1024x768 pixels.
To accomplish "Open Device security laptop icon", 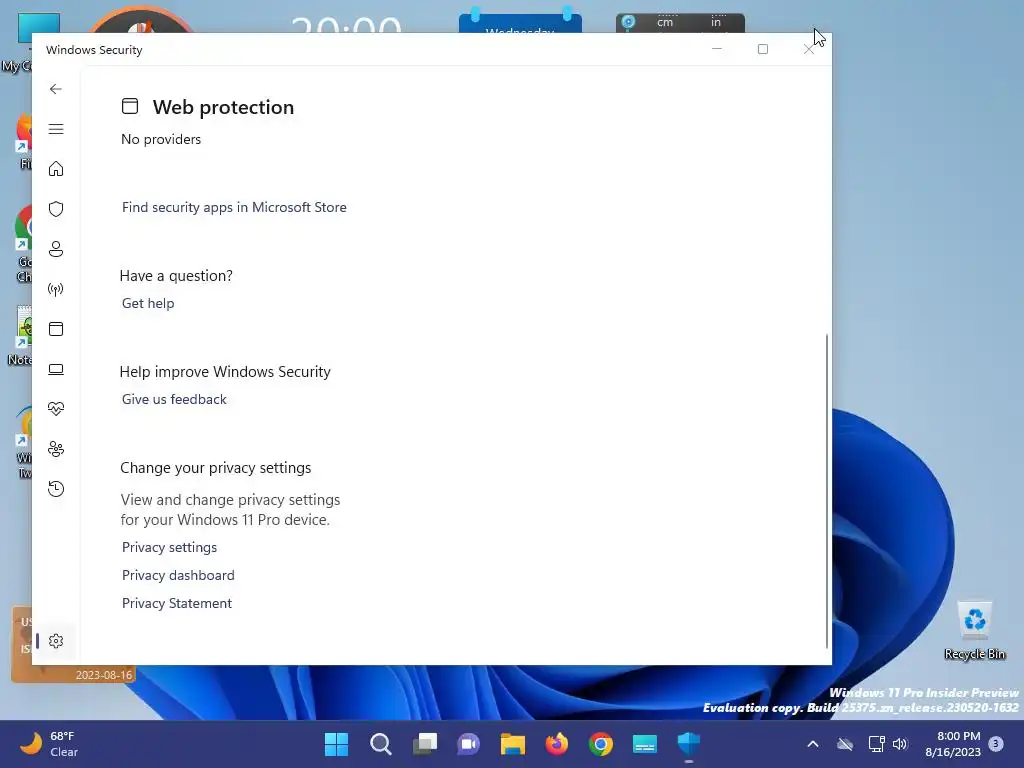I will pyautogui.click(x=56, y=370).
